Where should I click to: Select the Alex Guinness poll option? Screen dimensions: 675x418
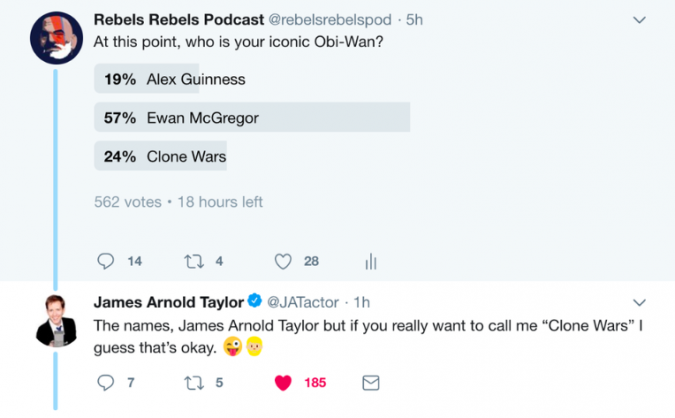coord(174,79)
